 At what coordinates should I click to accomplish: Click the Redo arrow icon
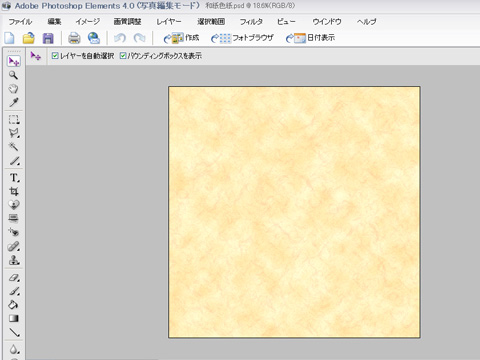139,38
